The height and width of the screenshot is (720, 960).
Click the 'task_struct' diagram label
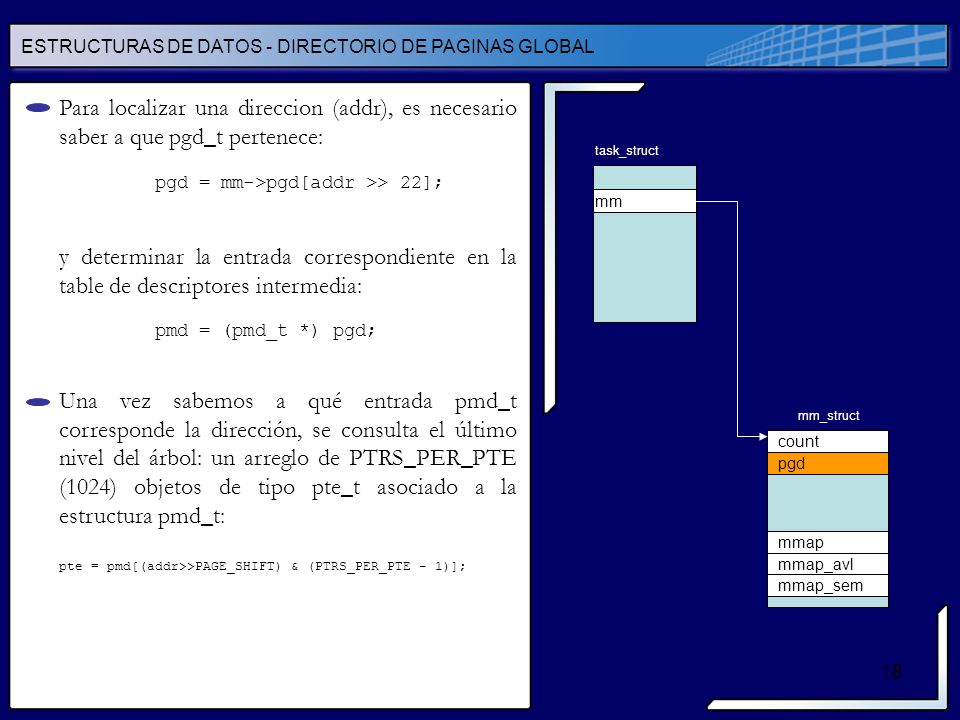coord(626,151)
